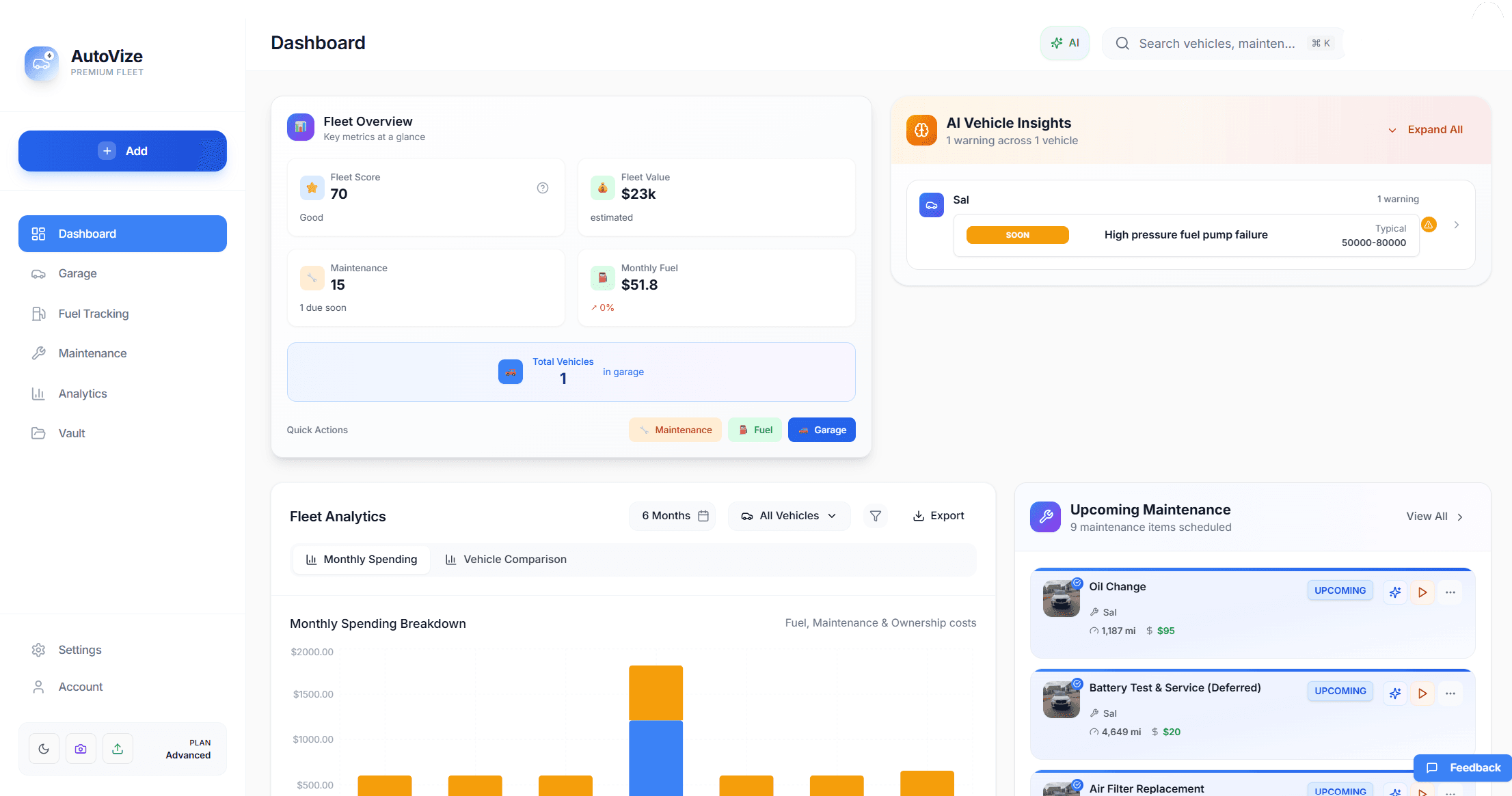The height and width of the screenshot is (796, 1512).
Task: Open Account in sidebar
Action: pyautogui.click(x=122, y=687)
